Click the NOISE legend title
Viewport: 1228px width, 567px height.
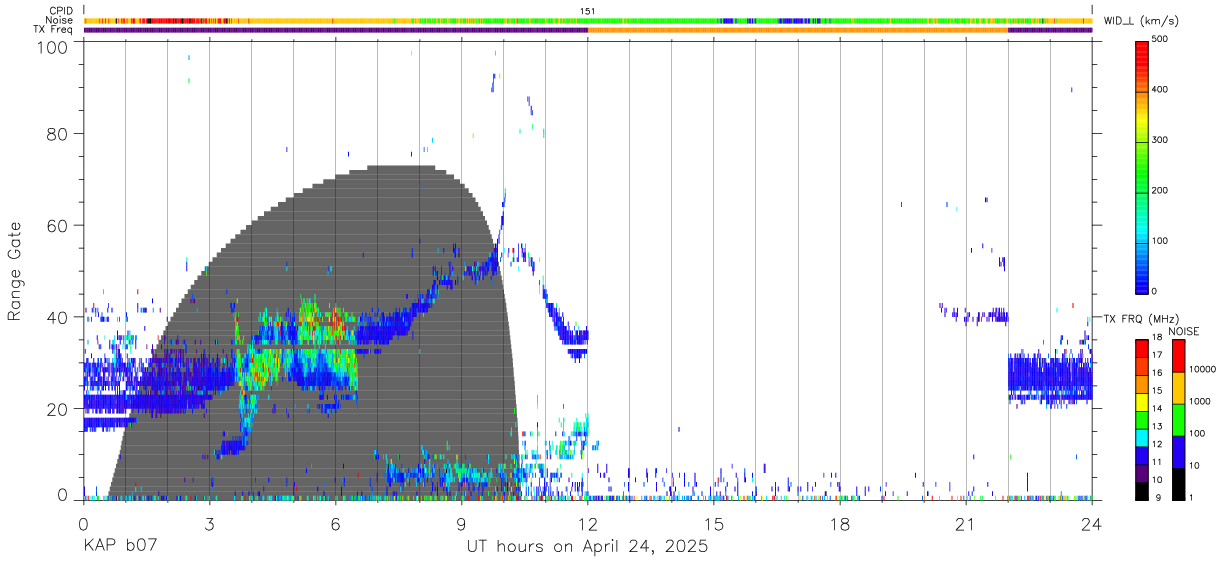coord(1184,331)
